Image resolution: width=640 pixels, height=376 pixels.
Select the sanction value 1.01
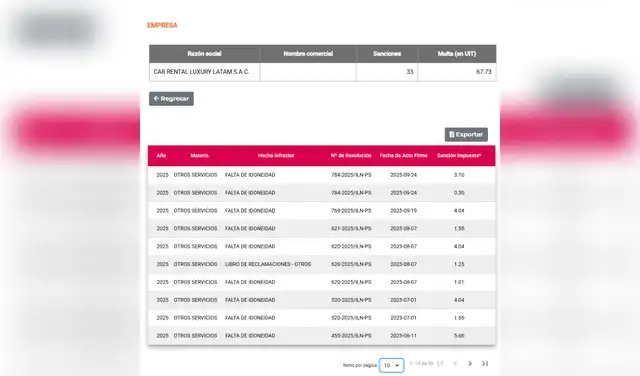click(x=459, y=282)
